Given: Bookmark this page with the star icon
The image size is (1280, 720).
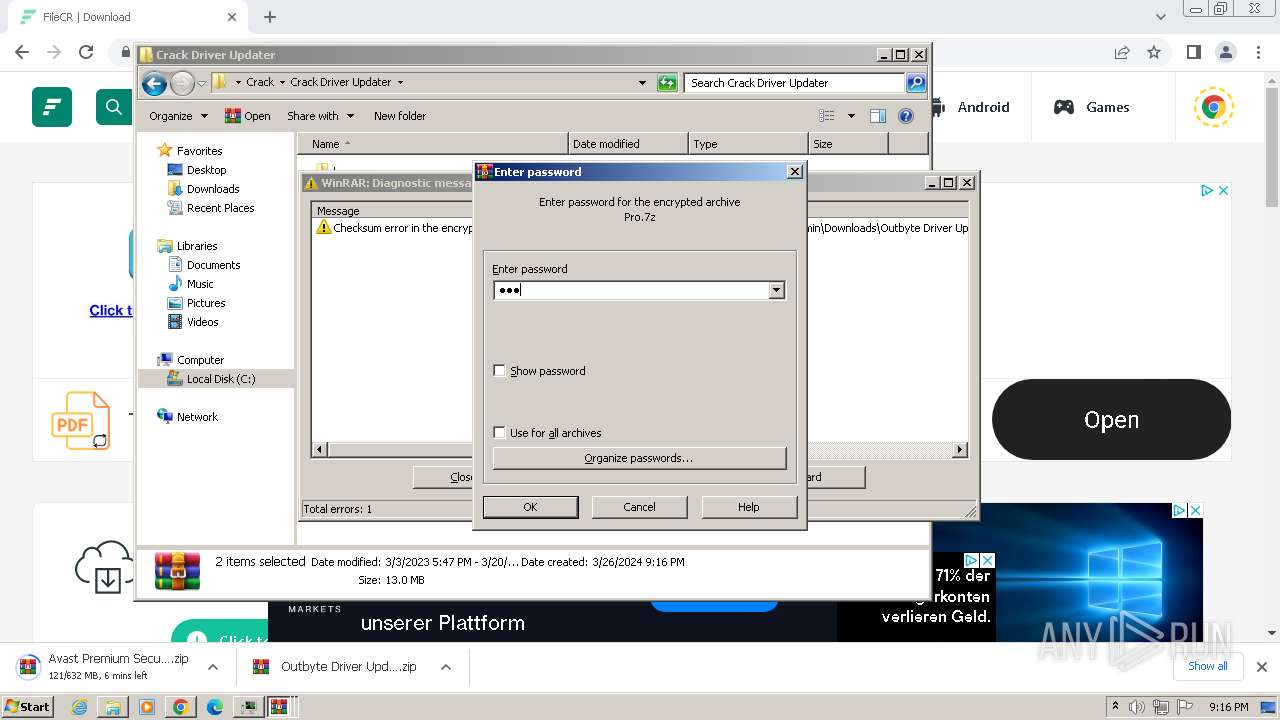Looking at the screenshot, I should (1154, 52).
